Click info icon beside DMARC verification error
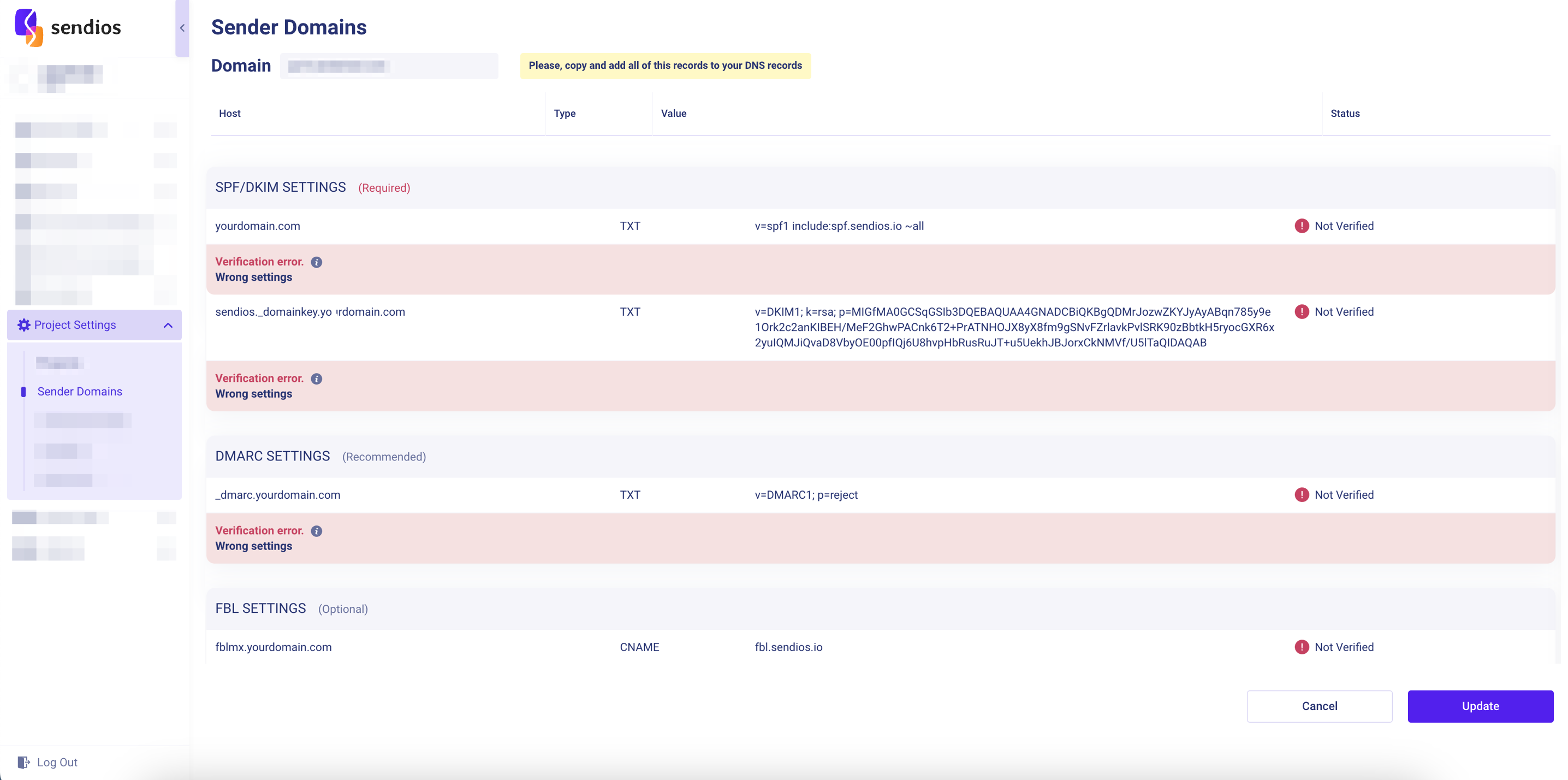Viewport: 1568px width, 780px height. click(317, 531)
